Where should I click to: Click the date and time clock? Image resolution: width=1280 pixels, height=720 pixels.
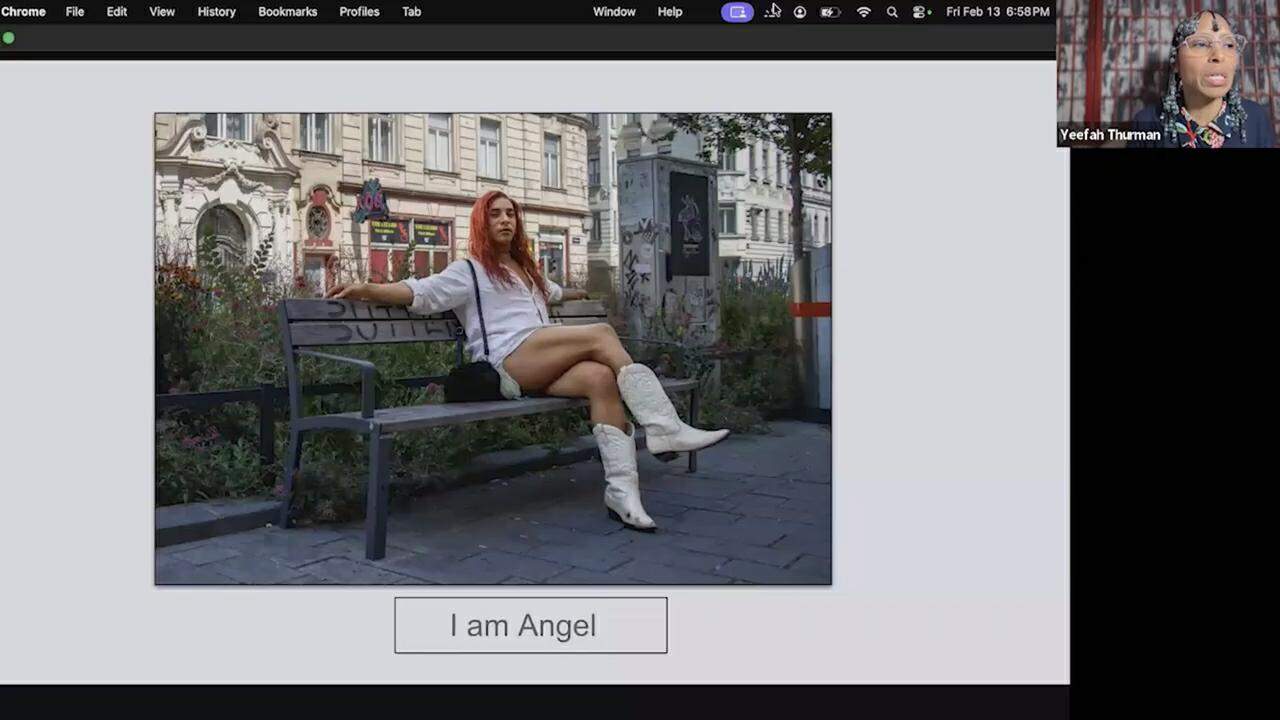[997, 12]
